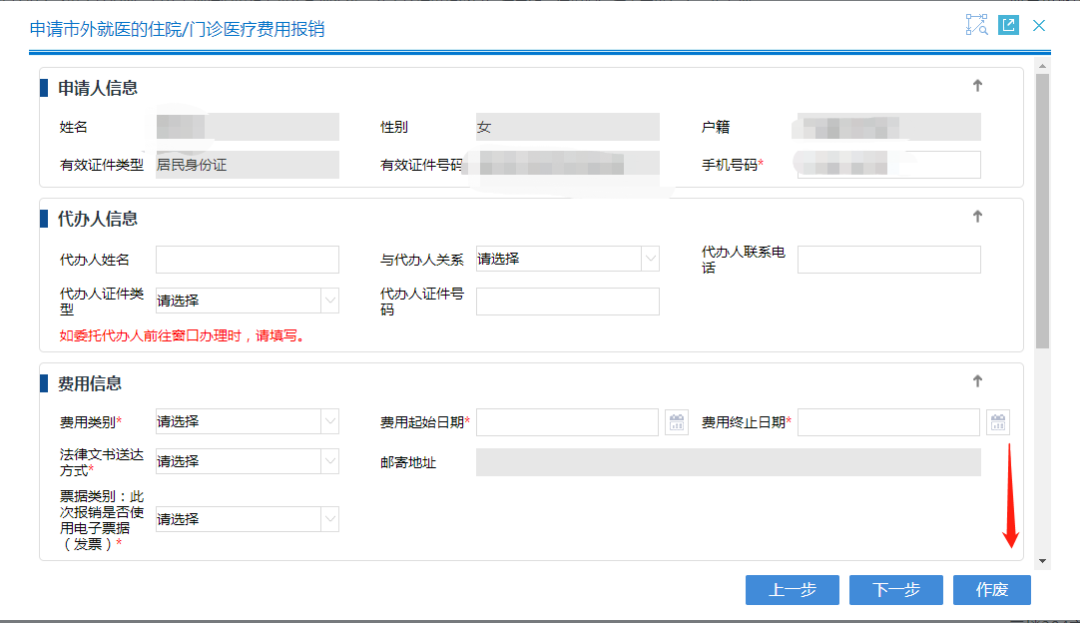1080x623 pixels.
Task: Click the 代办人姓名 input field
Action: [x=247, y=258]
